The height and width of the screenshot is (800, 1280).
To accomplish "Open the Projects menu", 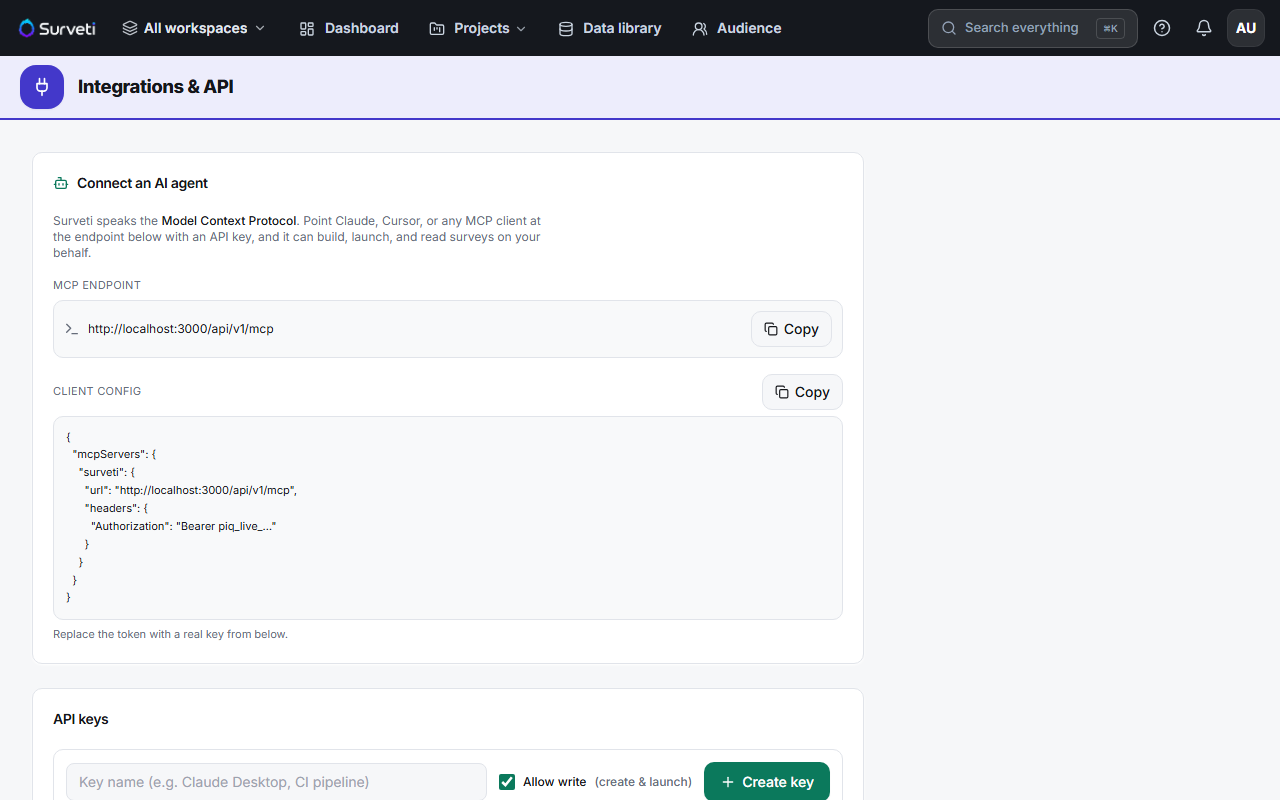I will (478, 28).
